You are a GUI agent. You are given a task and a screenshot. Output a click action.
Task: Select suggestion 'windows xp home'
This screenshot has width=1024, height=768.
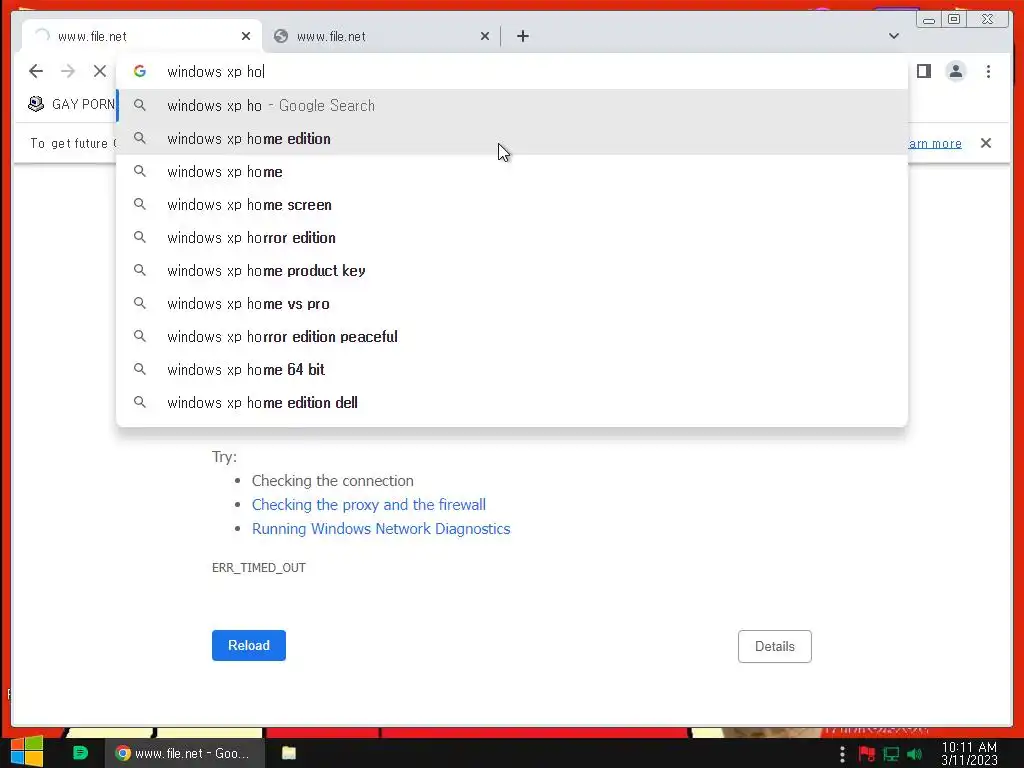tap(512, 172)
